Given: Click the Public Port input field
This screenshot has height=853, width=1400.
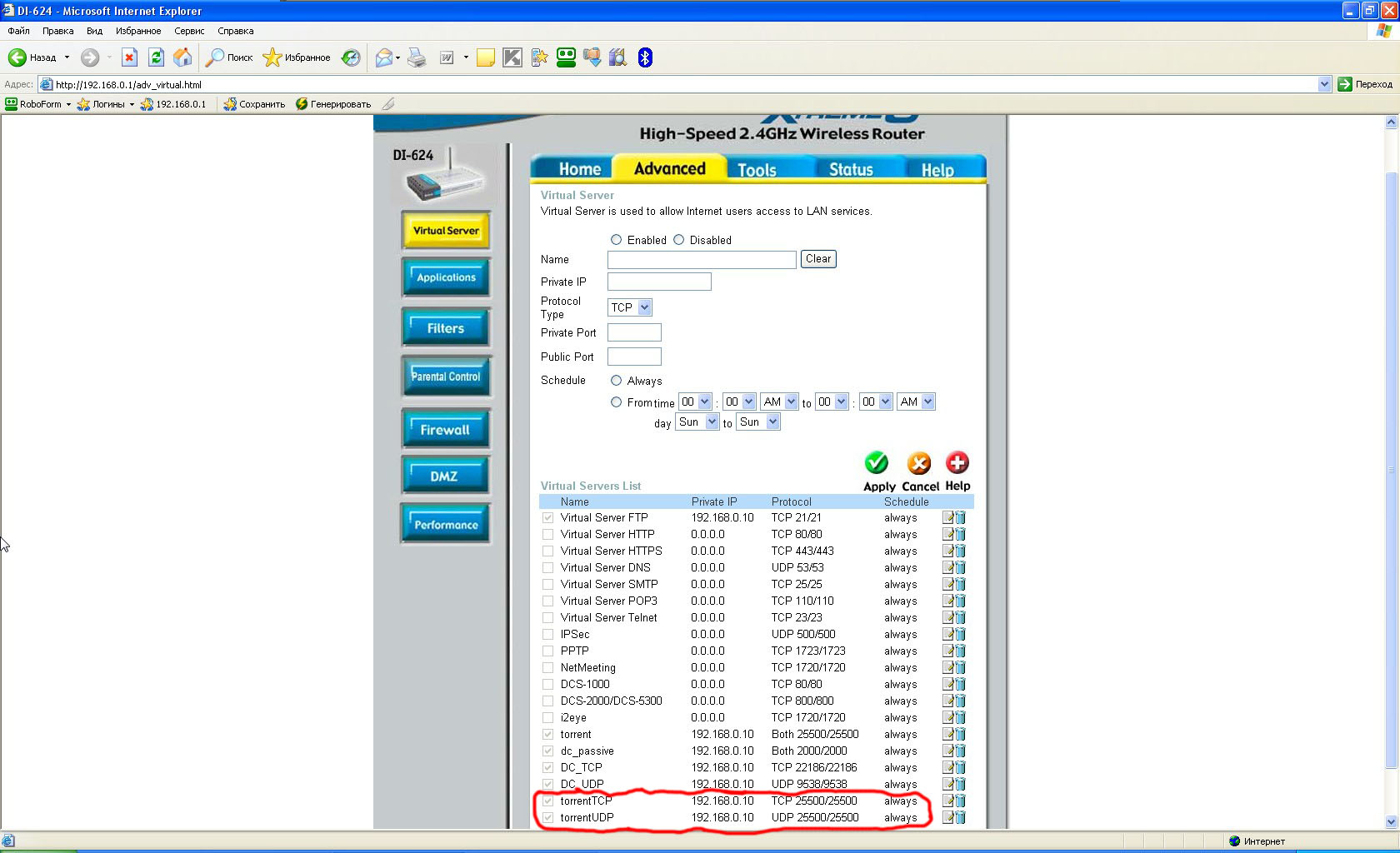Looking at the screenshot, I should pos(634,357).
